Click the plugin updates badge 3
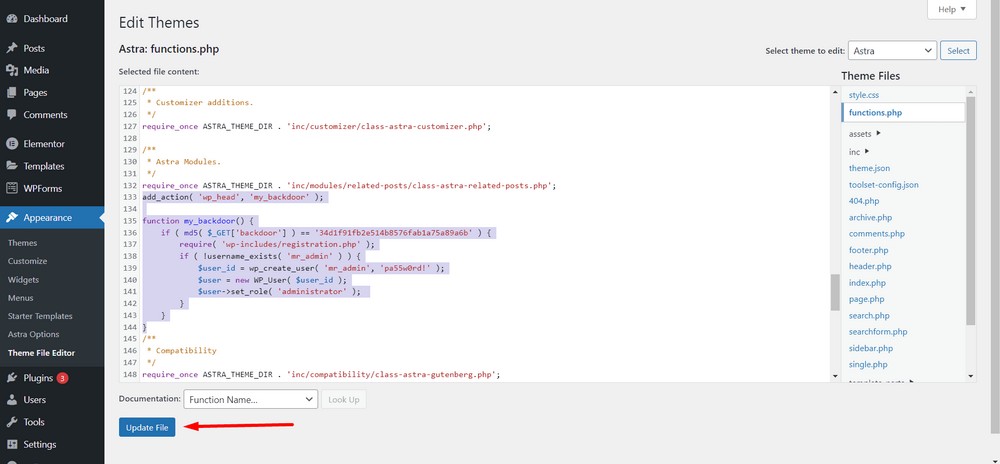1000x464 pixels. tap(62, 378)
